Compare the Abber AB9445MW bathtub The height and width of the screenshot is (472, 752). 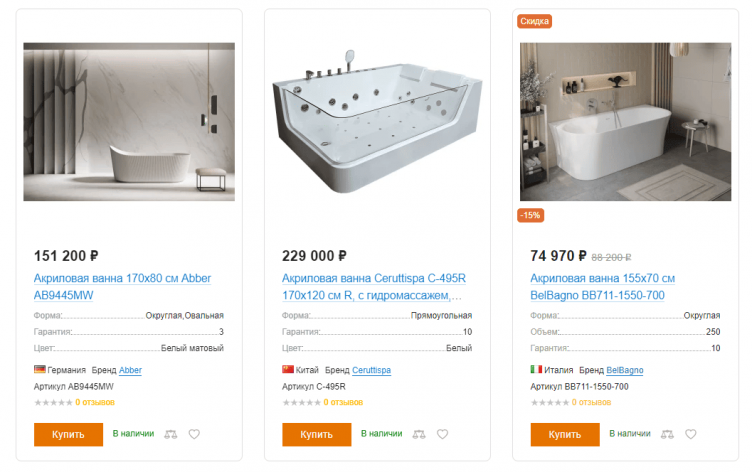[x=169, y=434]
